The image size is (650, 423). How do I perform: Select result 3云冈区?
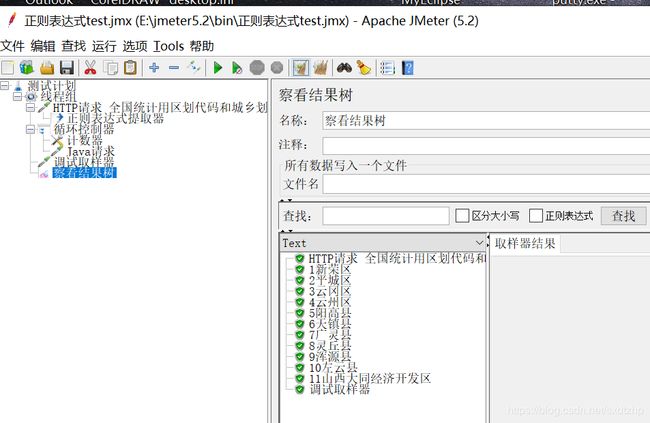pyautogui.click(x=330, y=291)
